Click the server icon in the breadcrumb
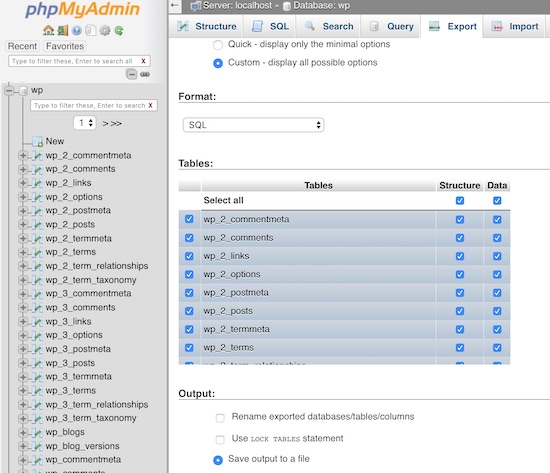 tap(196, 6)
